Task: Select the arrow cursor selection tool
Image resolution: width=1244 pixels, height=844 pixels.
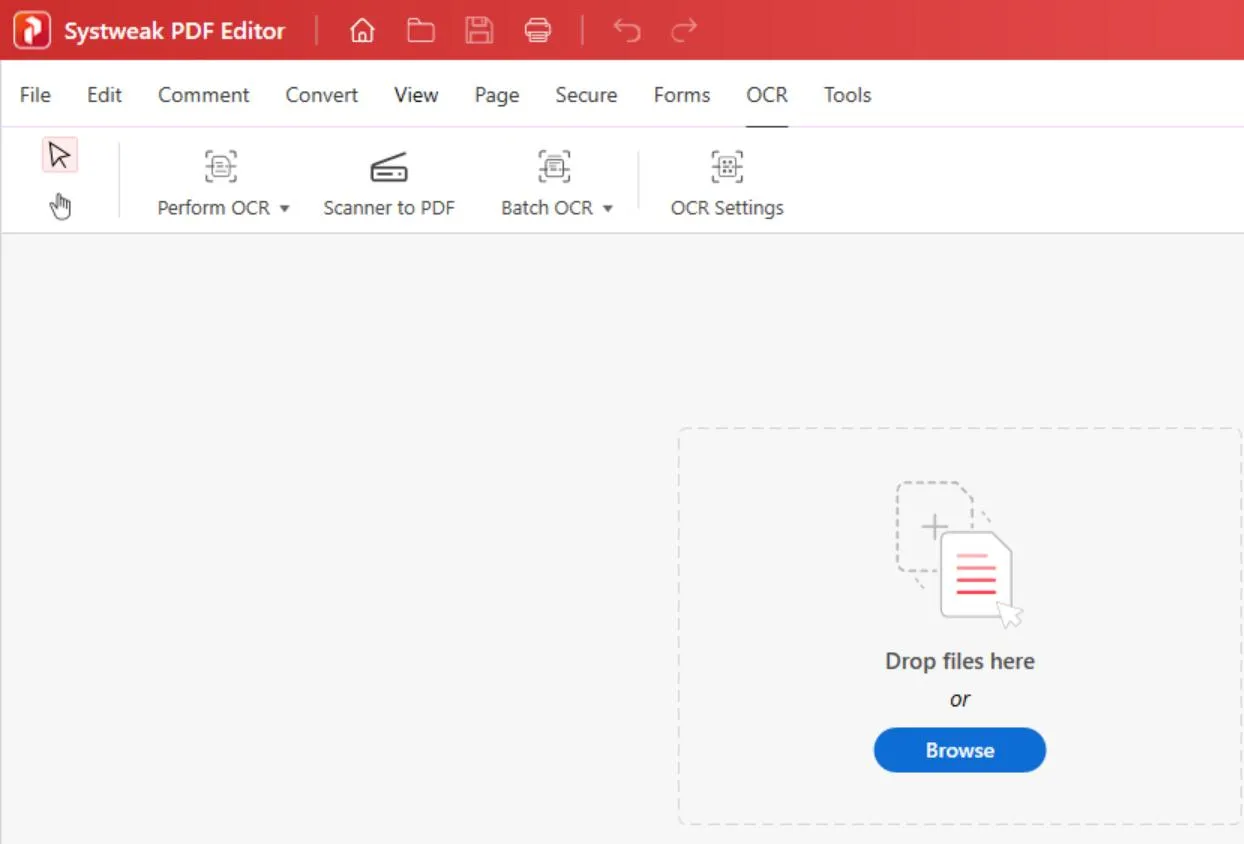Action: (60, 156)
